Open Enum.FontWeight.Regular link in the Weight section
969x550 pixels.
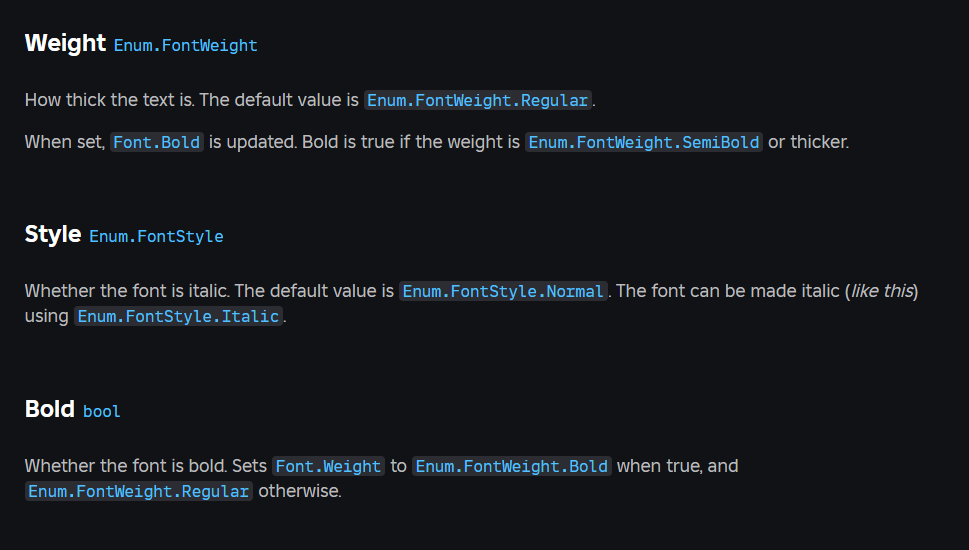tap(478, 100)
